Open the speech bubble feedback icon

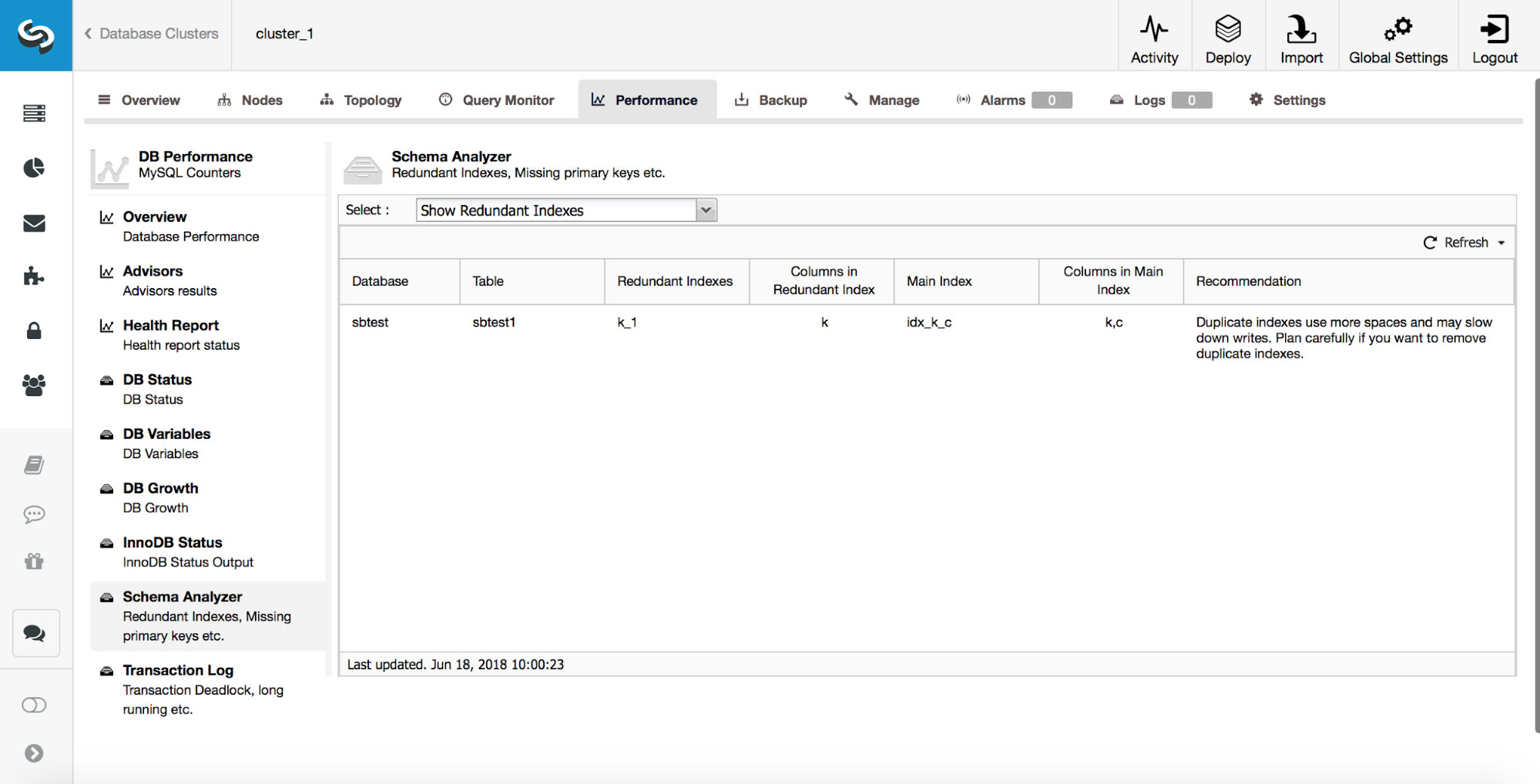[34, 514]
